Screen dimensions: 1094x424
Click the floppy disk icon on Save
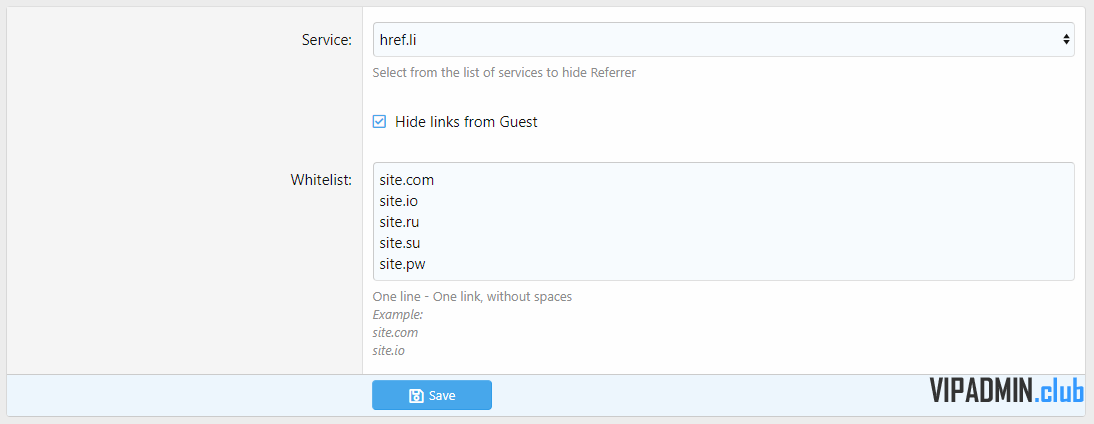coord(416,396)
